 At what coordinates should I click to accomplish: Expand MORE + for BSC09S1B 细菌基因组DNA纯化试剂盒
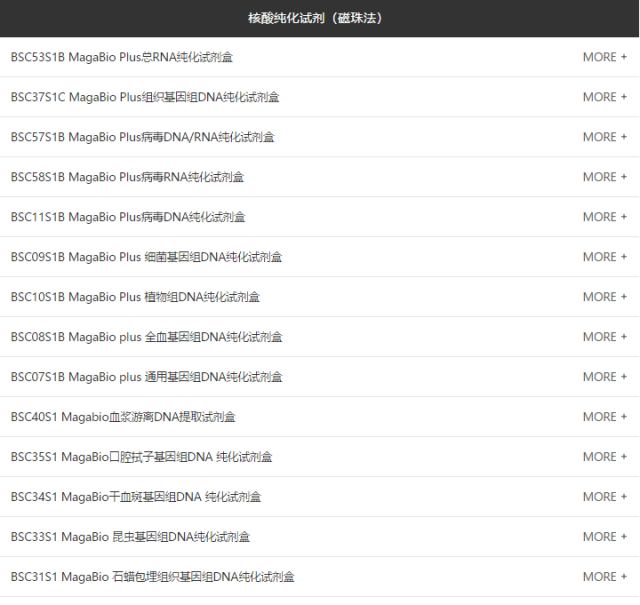tap(604, 257)
